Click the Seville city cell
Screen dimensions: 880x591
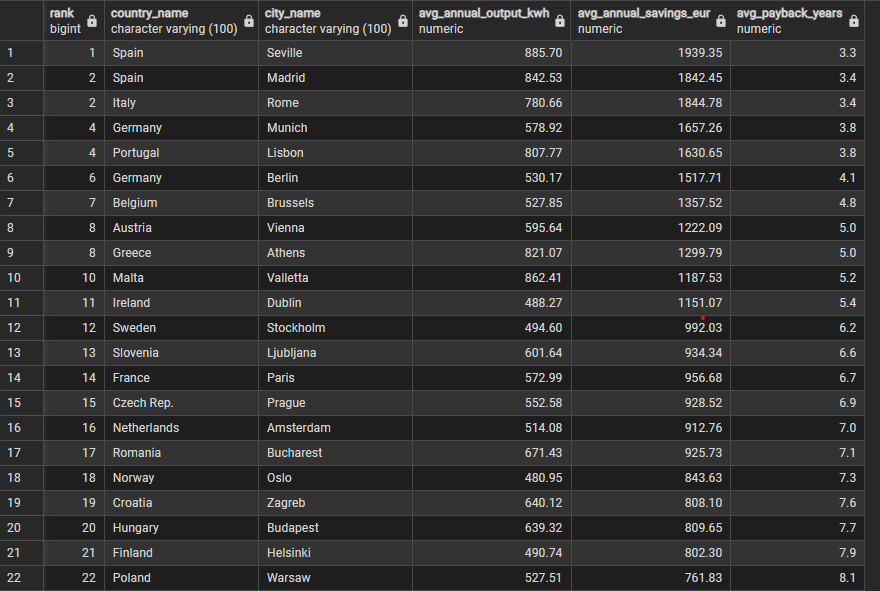click(x=336, y=53)
